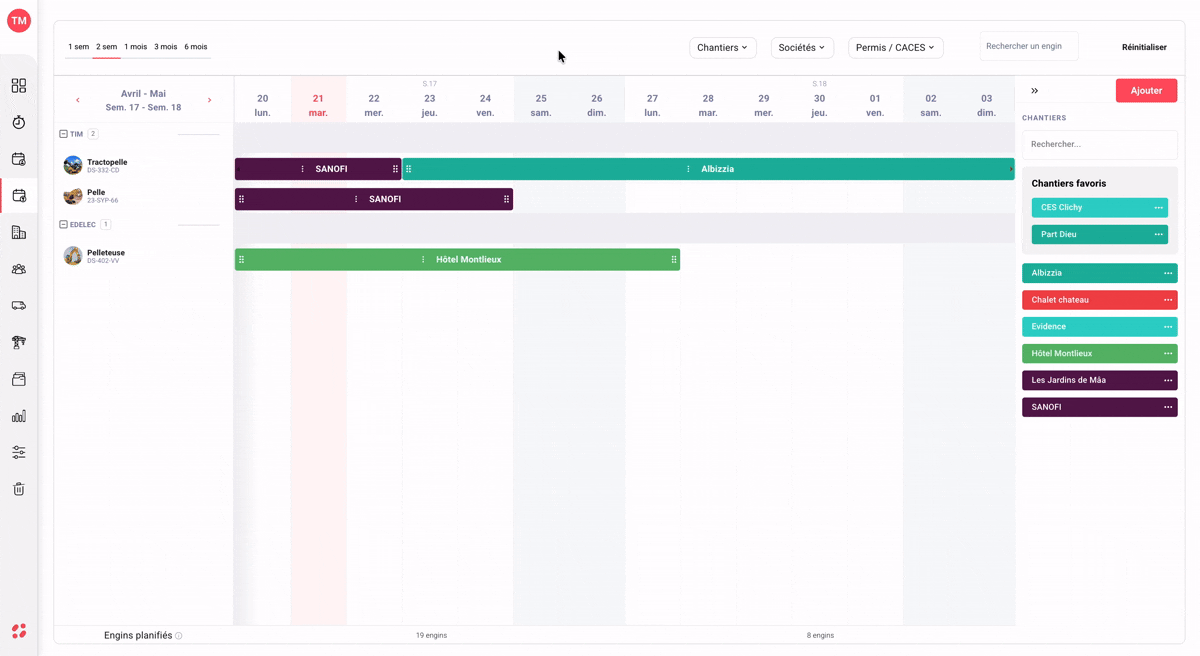Open the crane equipment icon in sidebar
This screenshot has width=1200, height=656.
click(18, 342)
